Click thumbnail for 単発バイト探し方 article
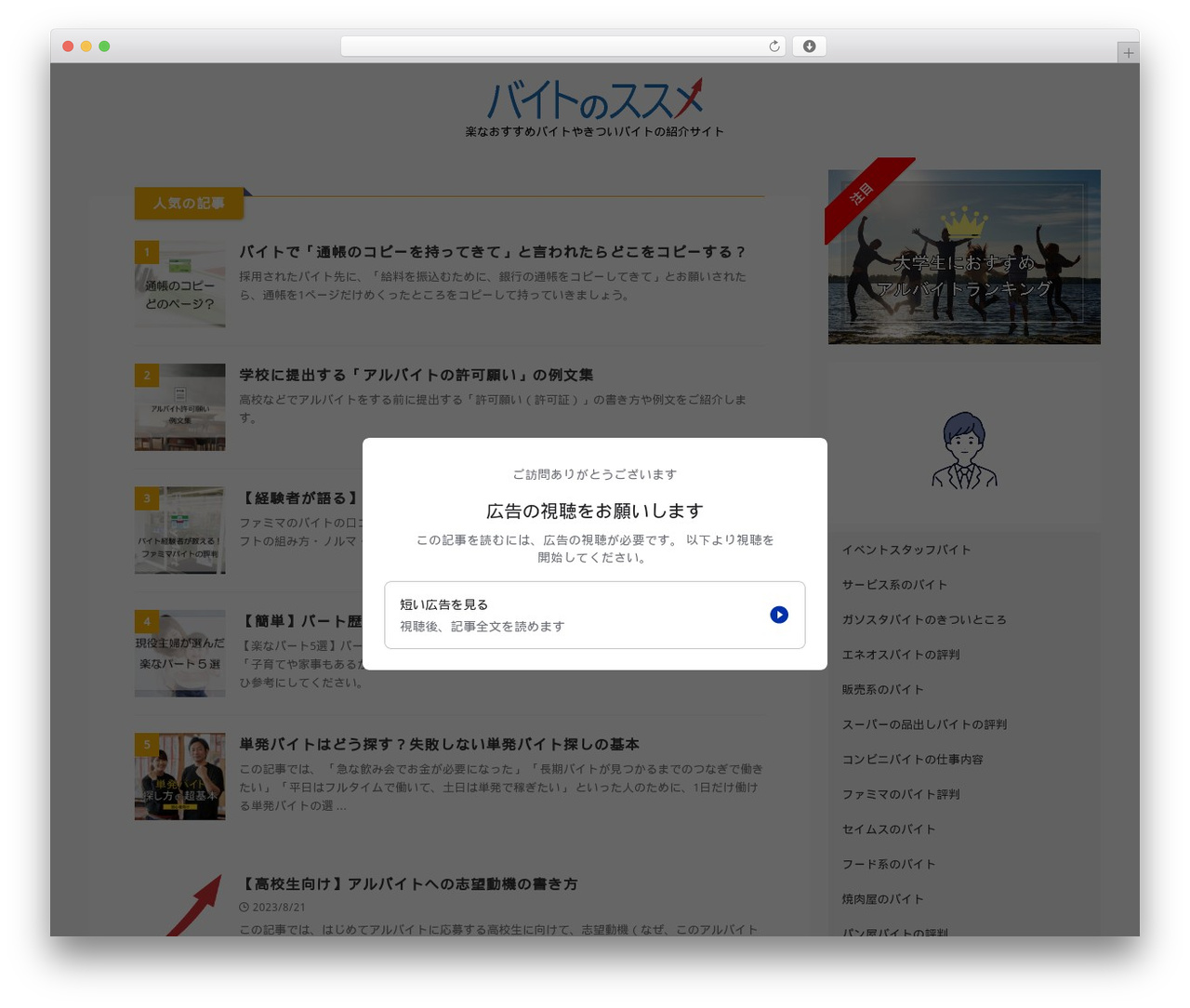The height and width of the screenshot is (1008, 1190). click(179, 776)
